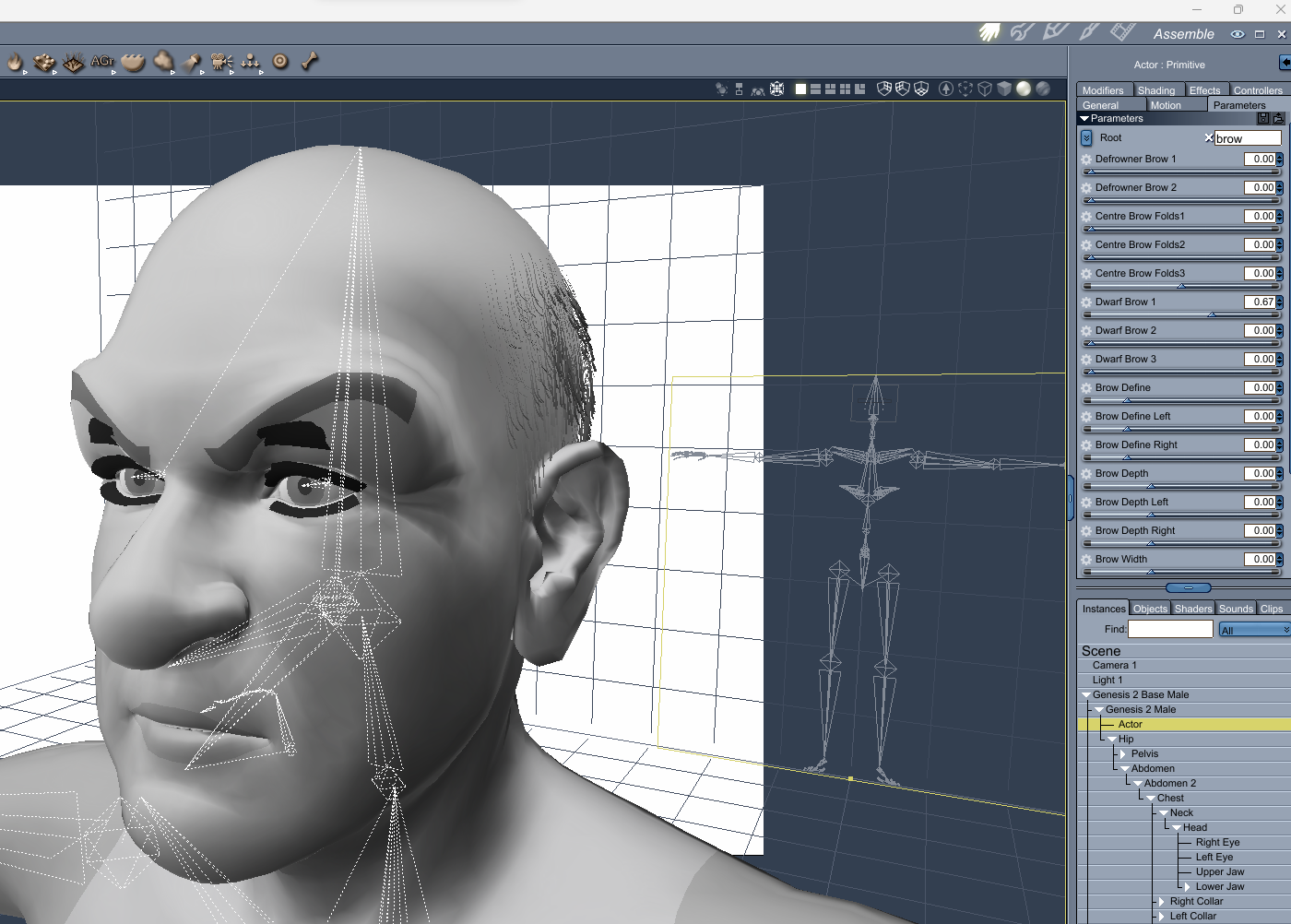Toggle keyframe icon for Brow Width
The width and height of the screenshot is (1291, 924).
(1086, 560)
